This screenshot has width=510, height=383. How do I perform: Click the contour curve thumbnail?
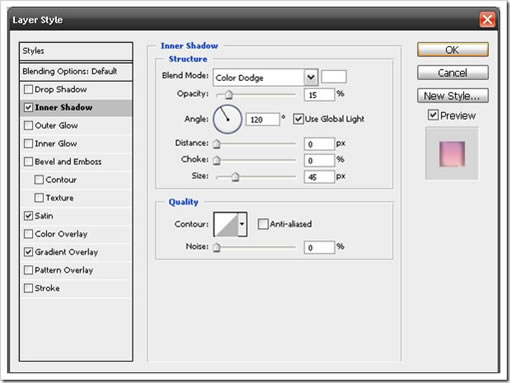[226, 224]
